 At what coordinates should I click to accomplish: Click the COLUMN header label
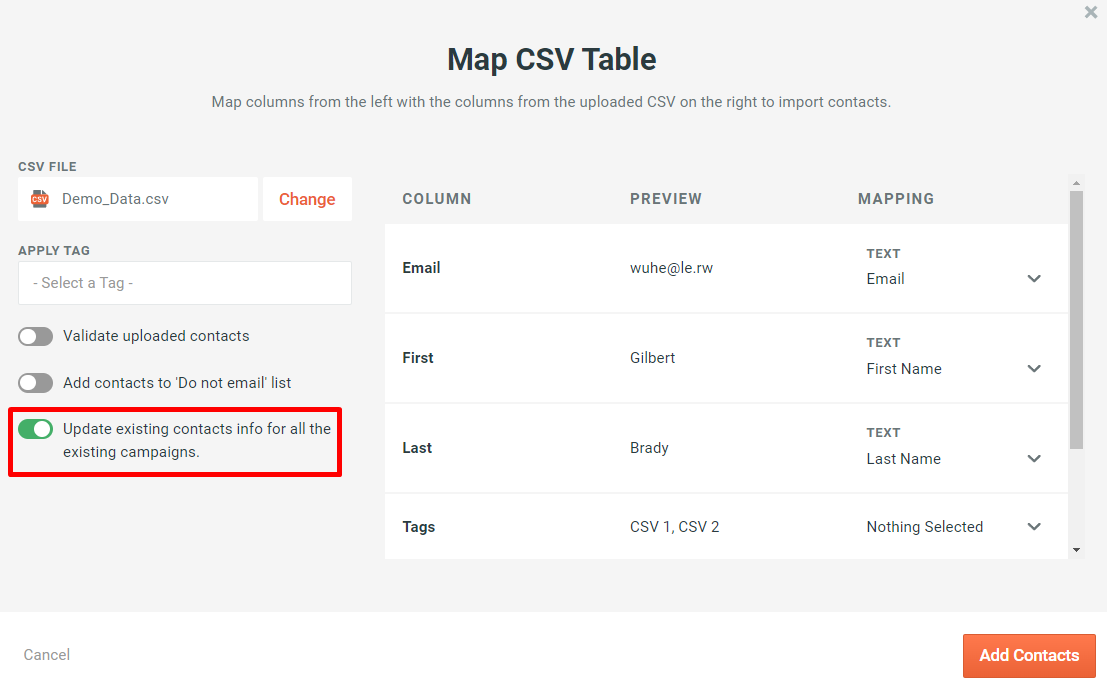click(x=437, y=199)
